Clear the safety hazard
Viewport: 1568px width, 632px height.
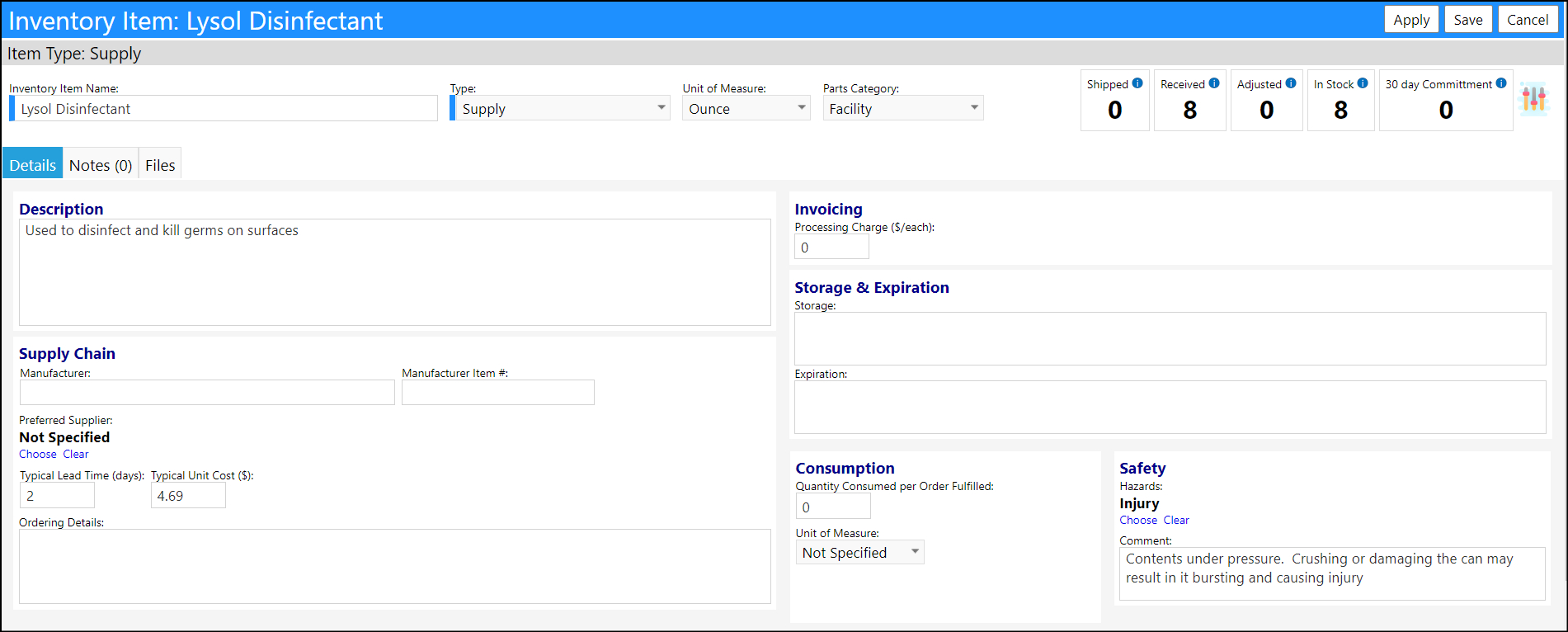(x=1176, y=520)
